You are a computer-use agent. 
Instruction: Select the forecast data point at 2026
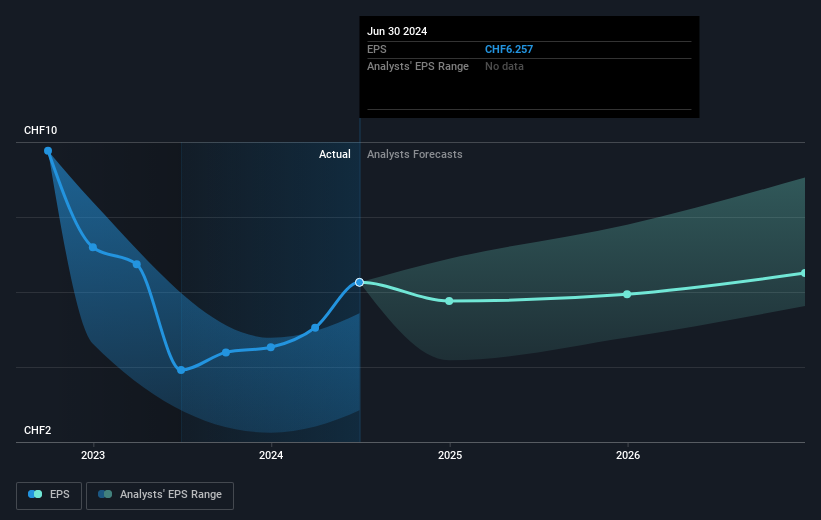pos(627,294)
